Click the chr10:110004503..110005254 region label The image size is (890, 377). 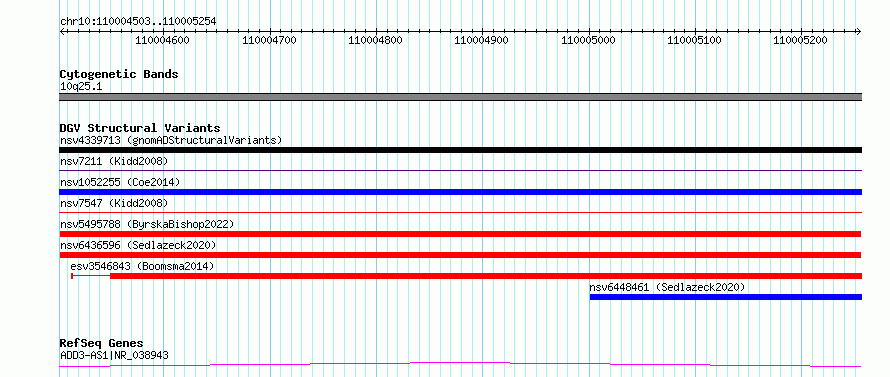click(138, 21)
